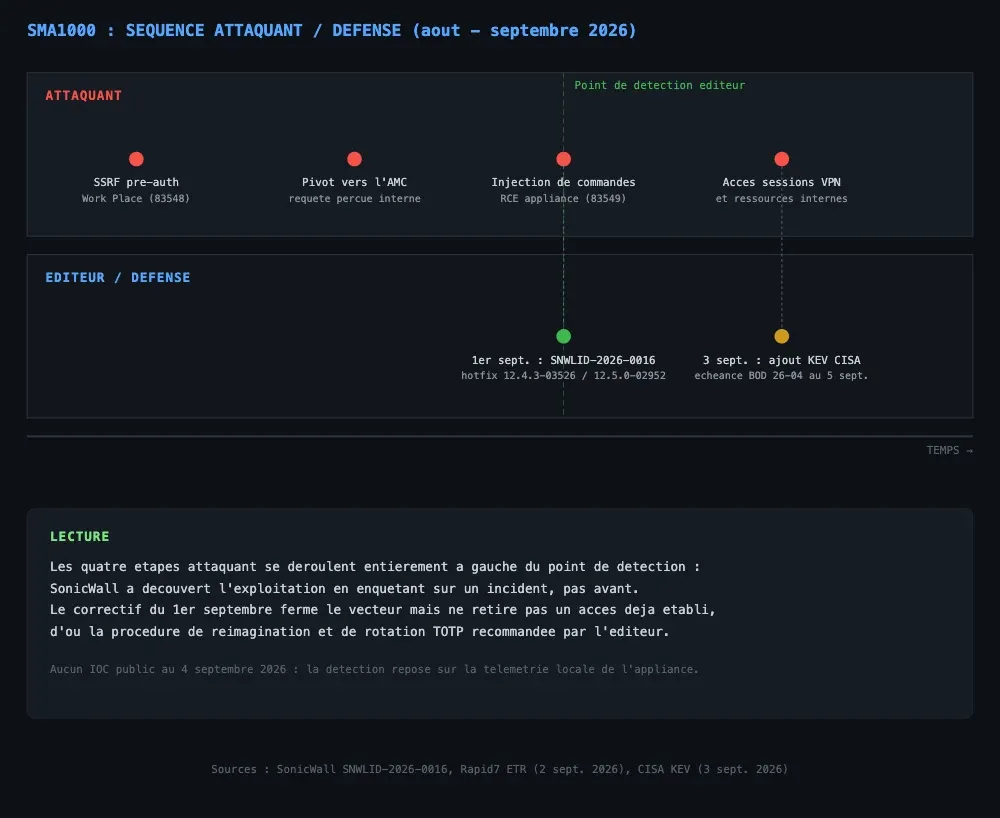
Task: Click the 'Point de detection editeur' label
Action: [659, 85]
